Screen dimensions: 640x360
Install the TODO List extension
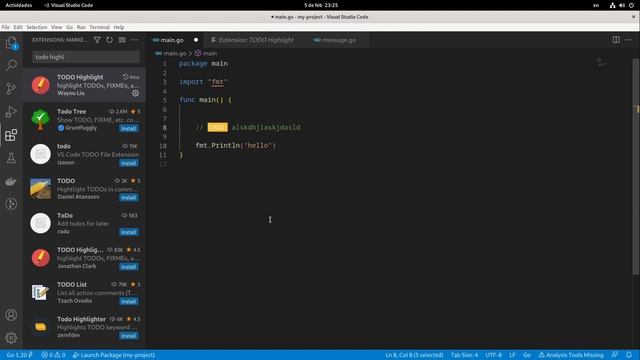pyautogui.click(x=129, y=302)
